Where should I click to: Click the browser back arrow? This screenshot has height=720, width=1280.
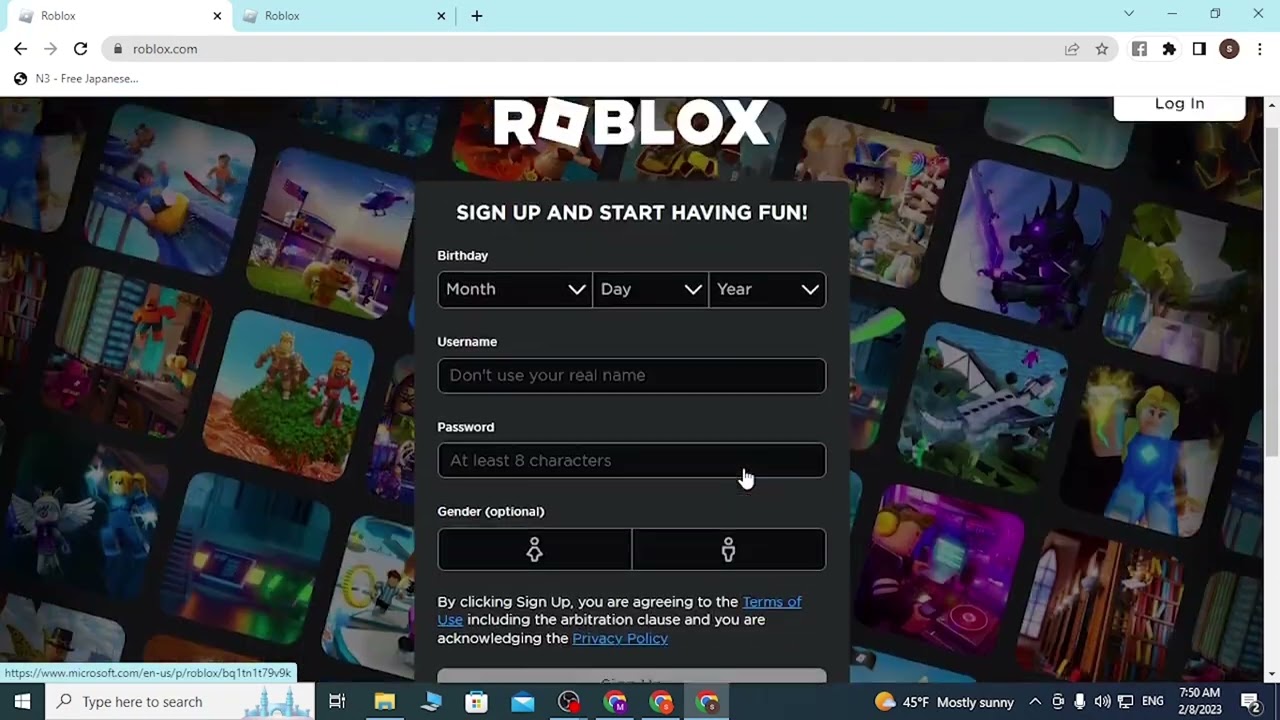coord(20,49)
